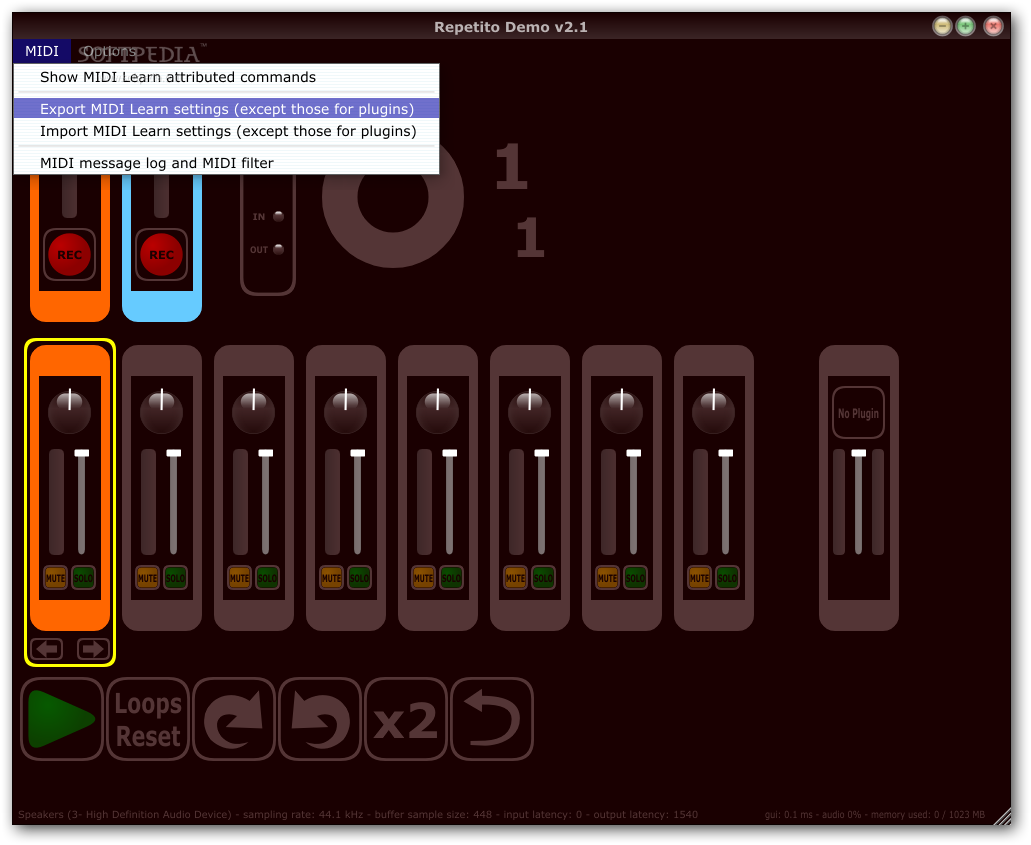Click the No Plugin slot button
The image size is (1031, 845).
point(858,413)
